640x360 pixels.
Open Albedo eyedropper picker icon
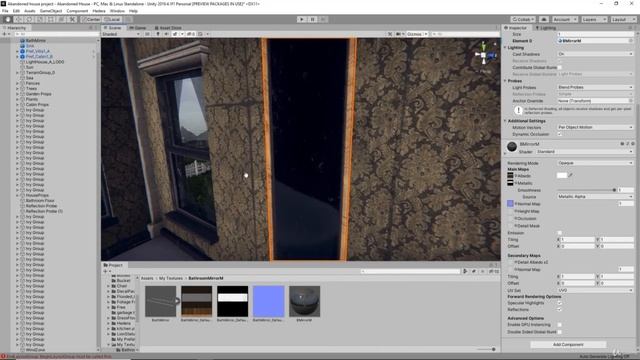[571, 176]
